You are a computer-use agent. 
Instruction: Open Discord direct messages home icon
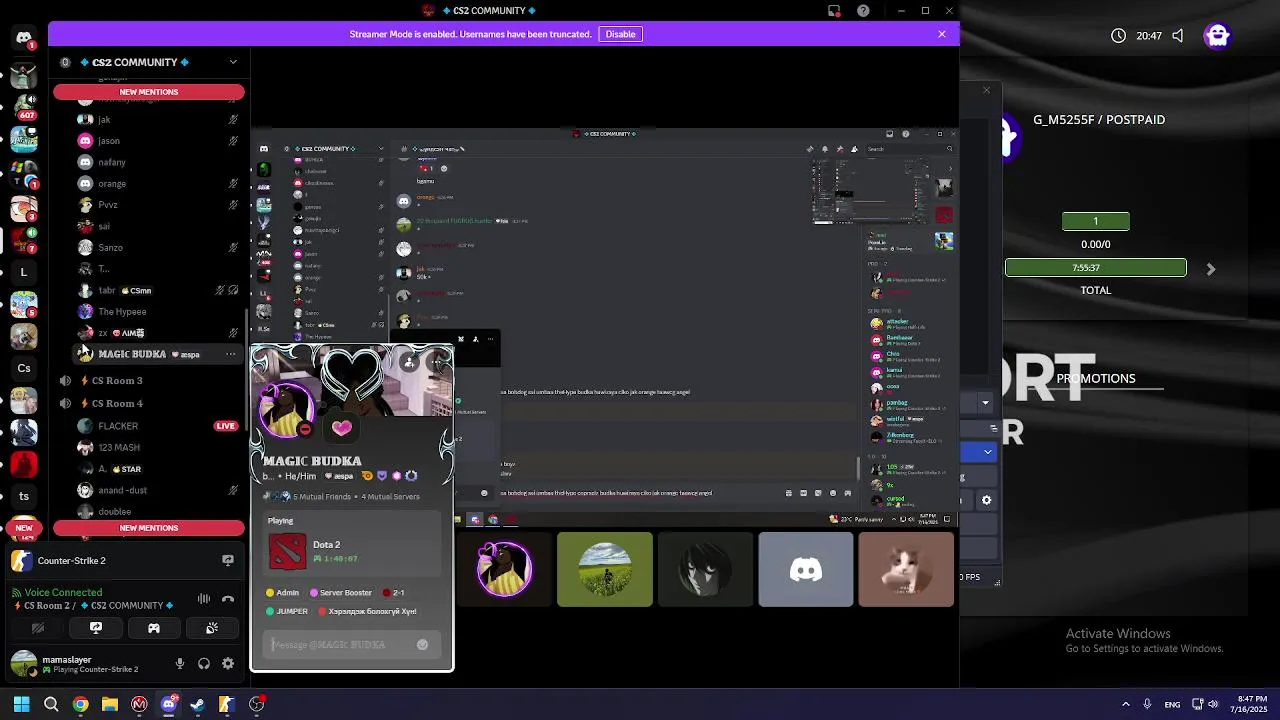pos(24,38)
